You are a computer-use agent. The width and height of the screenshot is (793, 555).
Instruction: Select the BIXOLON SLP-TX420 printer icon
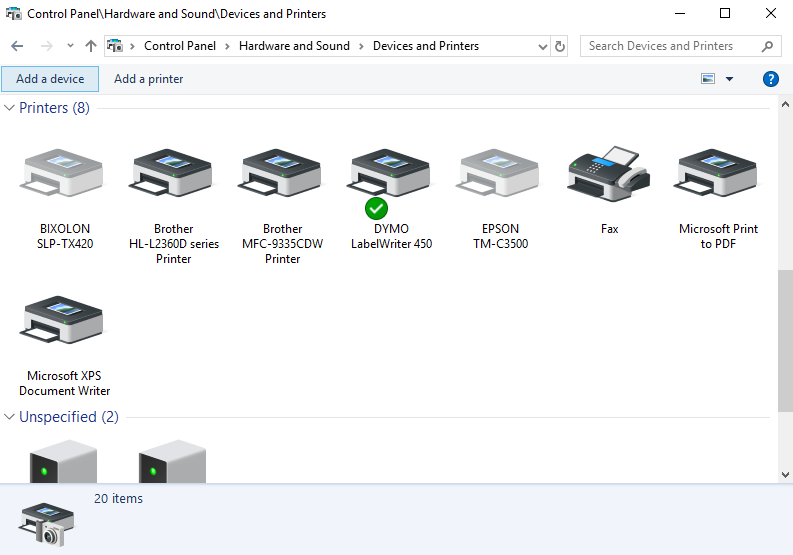coord(61,172)
